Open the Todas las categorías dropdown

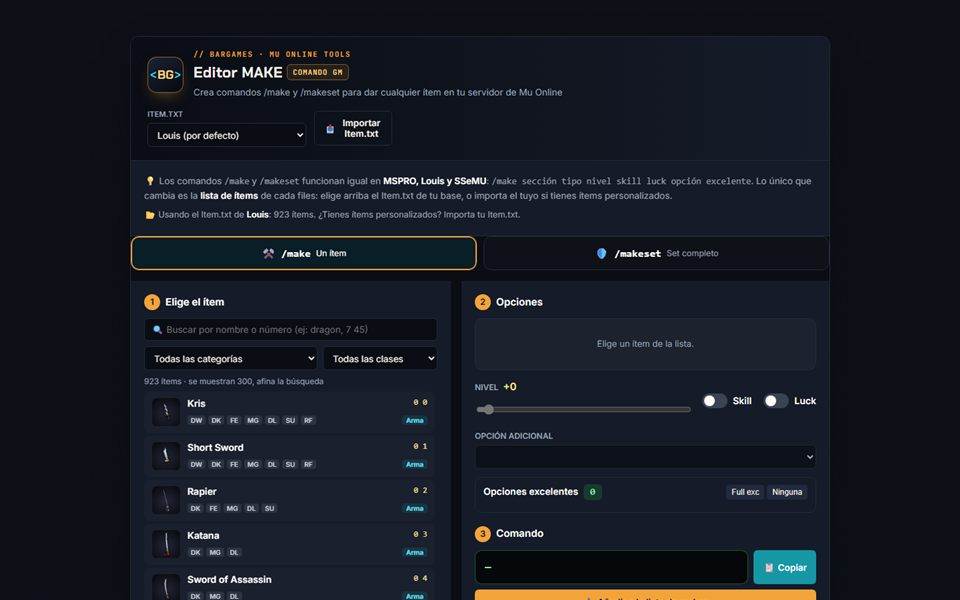point(231,359)
